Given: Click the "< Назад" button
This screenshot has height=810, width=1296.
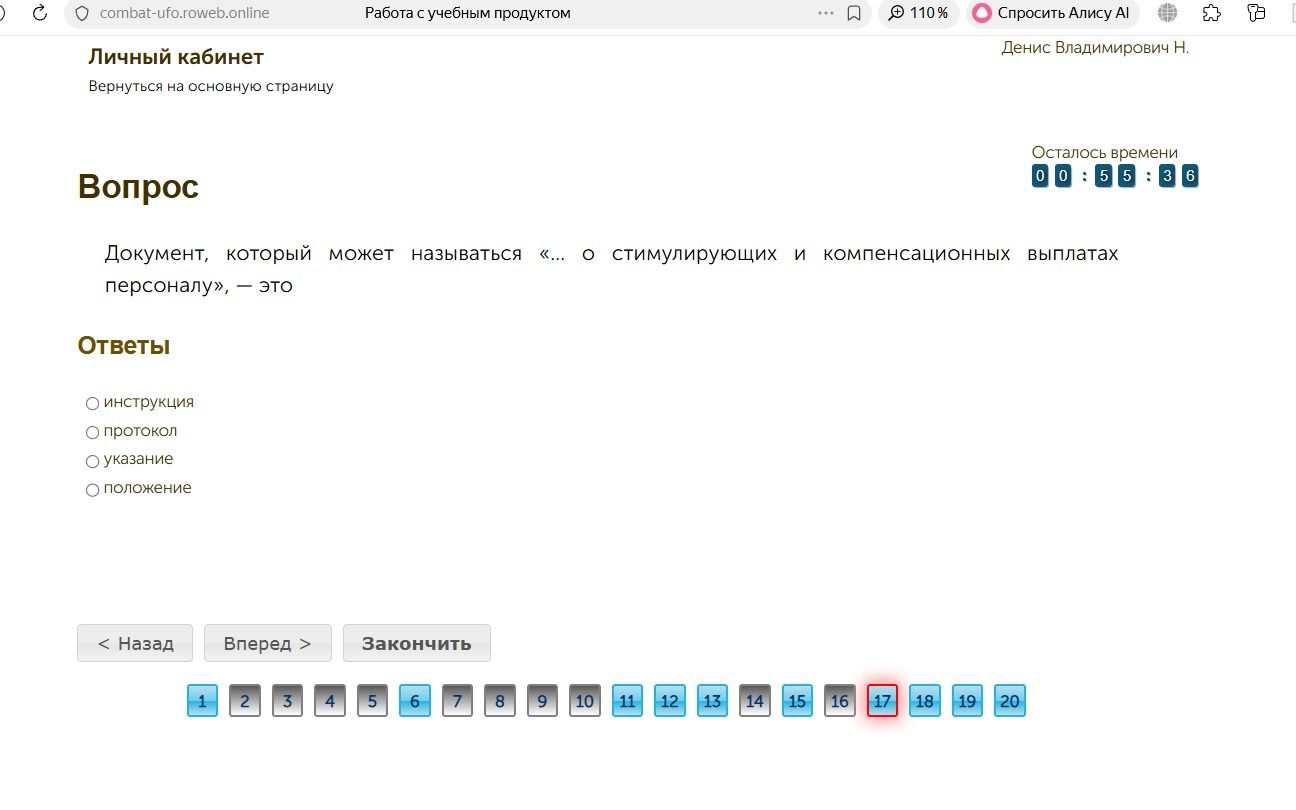Looking at the screenshot, I should [135, 643].
